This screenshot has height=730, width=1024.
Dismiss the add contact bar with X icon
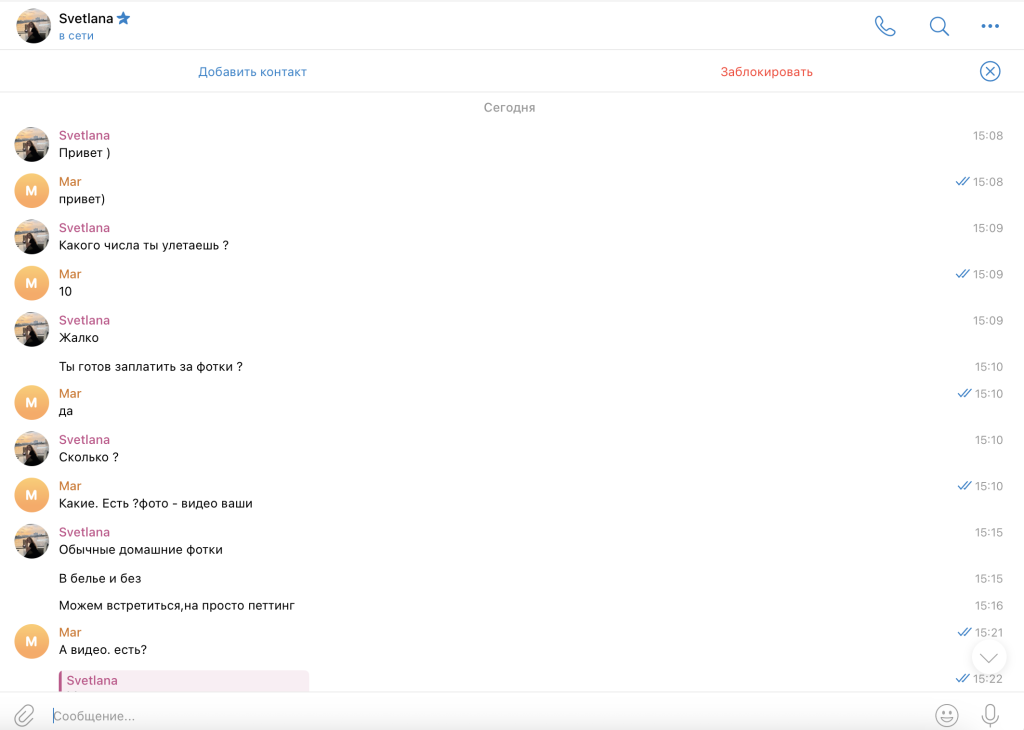tap(990, 71)
